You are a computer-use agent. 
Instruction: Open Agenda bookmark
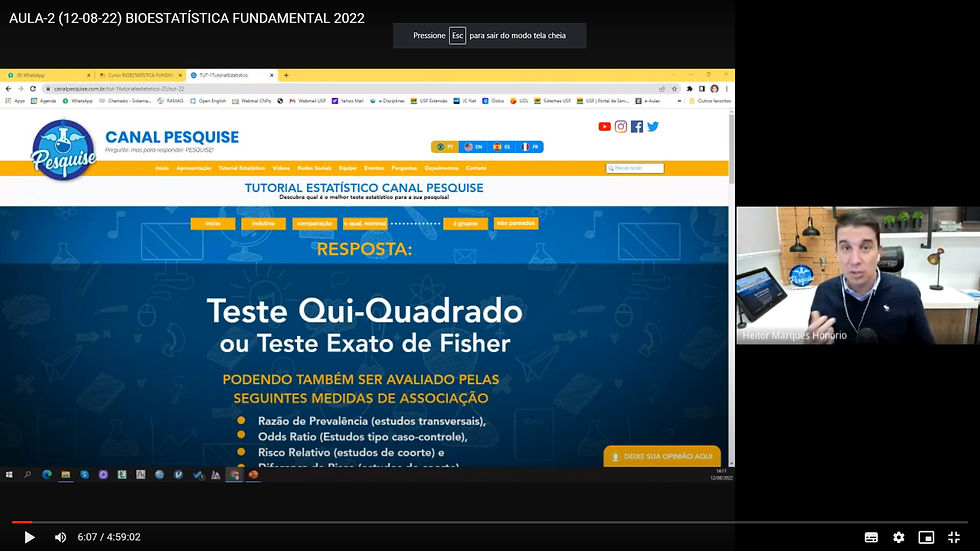(43, 101)
